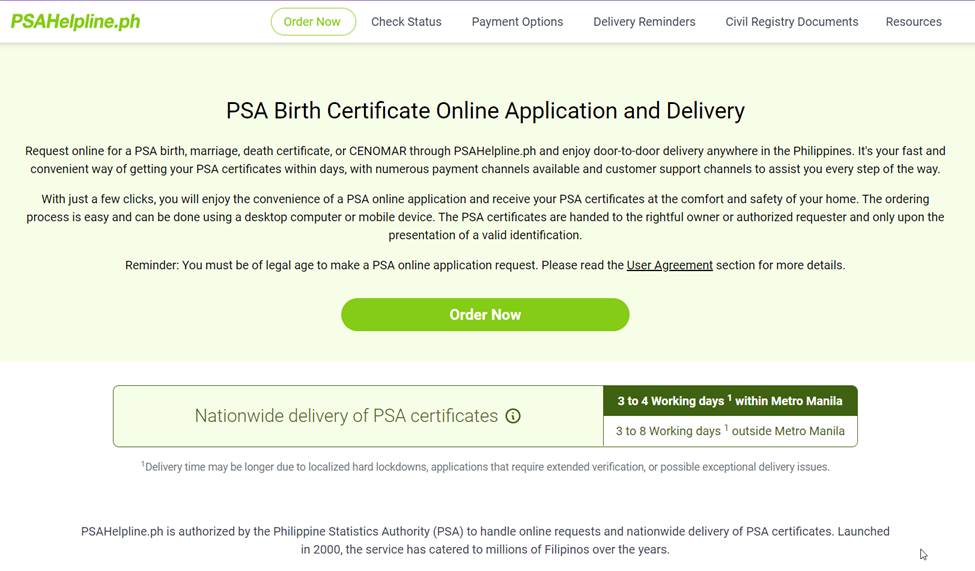
Task: Click the 'Request online for a PSA birth' paragraph
Action: click(485, 160)
